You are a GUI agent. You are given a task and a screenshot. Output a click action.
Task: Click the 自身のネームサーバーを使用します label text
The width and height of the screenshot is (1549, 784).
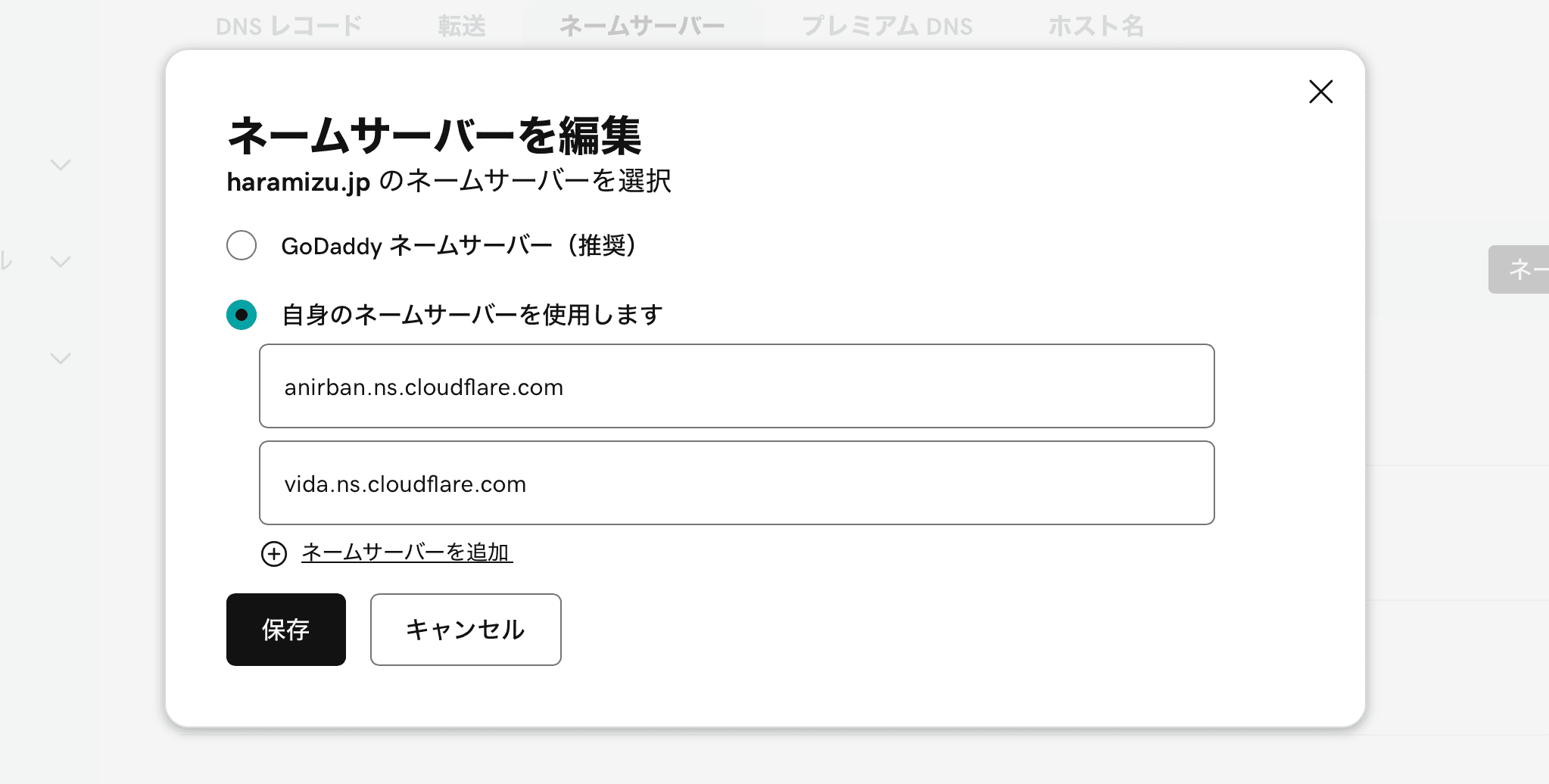(x=472, y=315)
